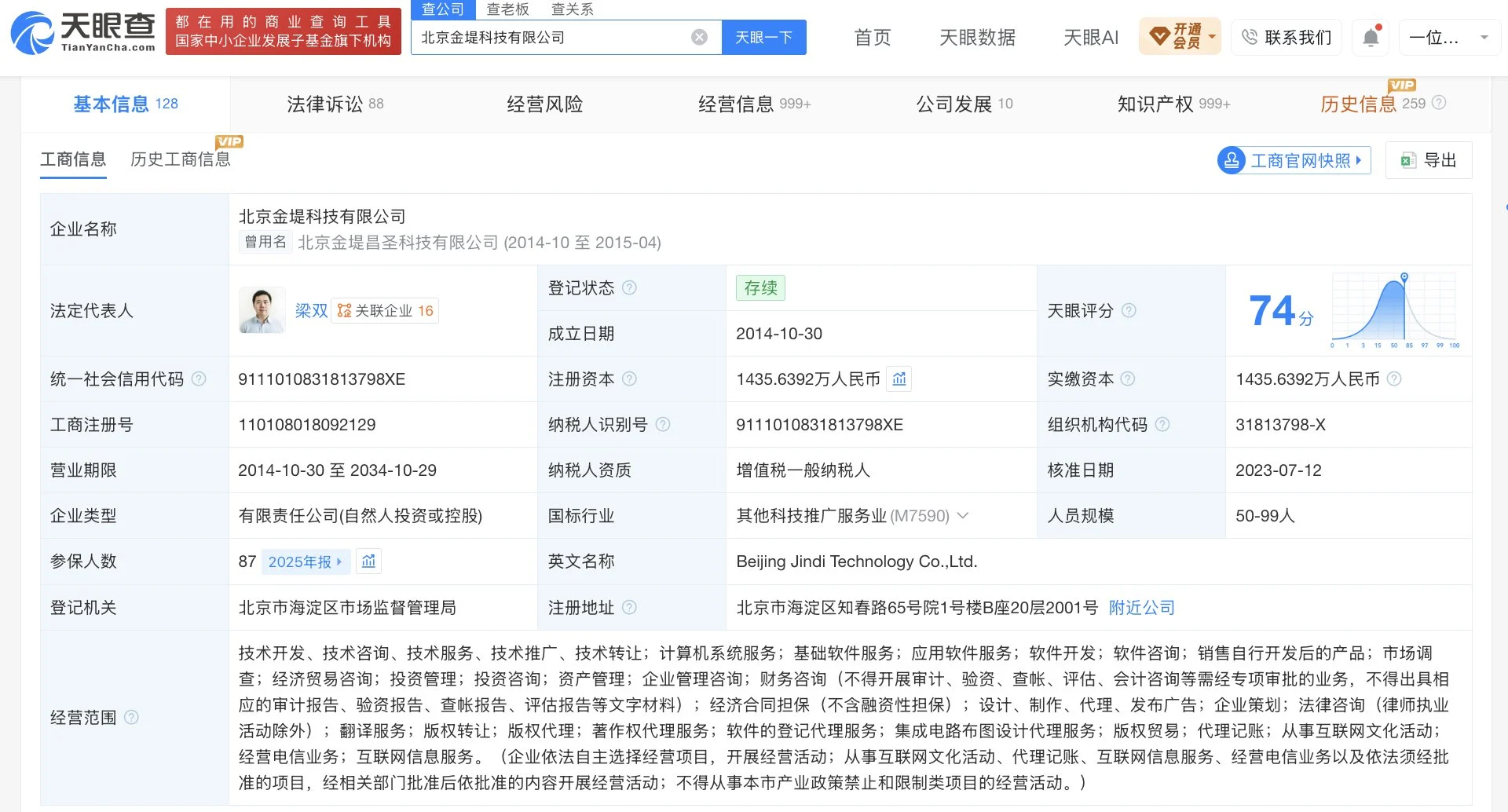Viewport: 1508px width, 812px height.
Task: Click the TianYanCha logo
Action: click(83, 33)
